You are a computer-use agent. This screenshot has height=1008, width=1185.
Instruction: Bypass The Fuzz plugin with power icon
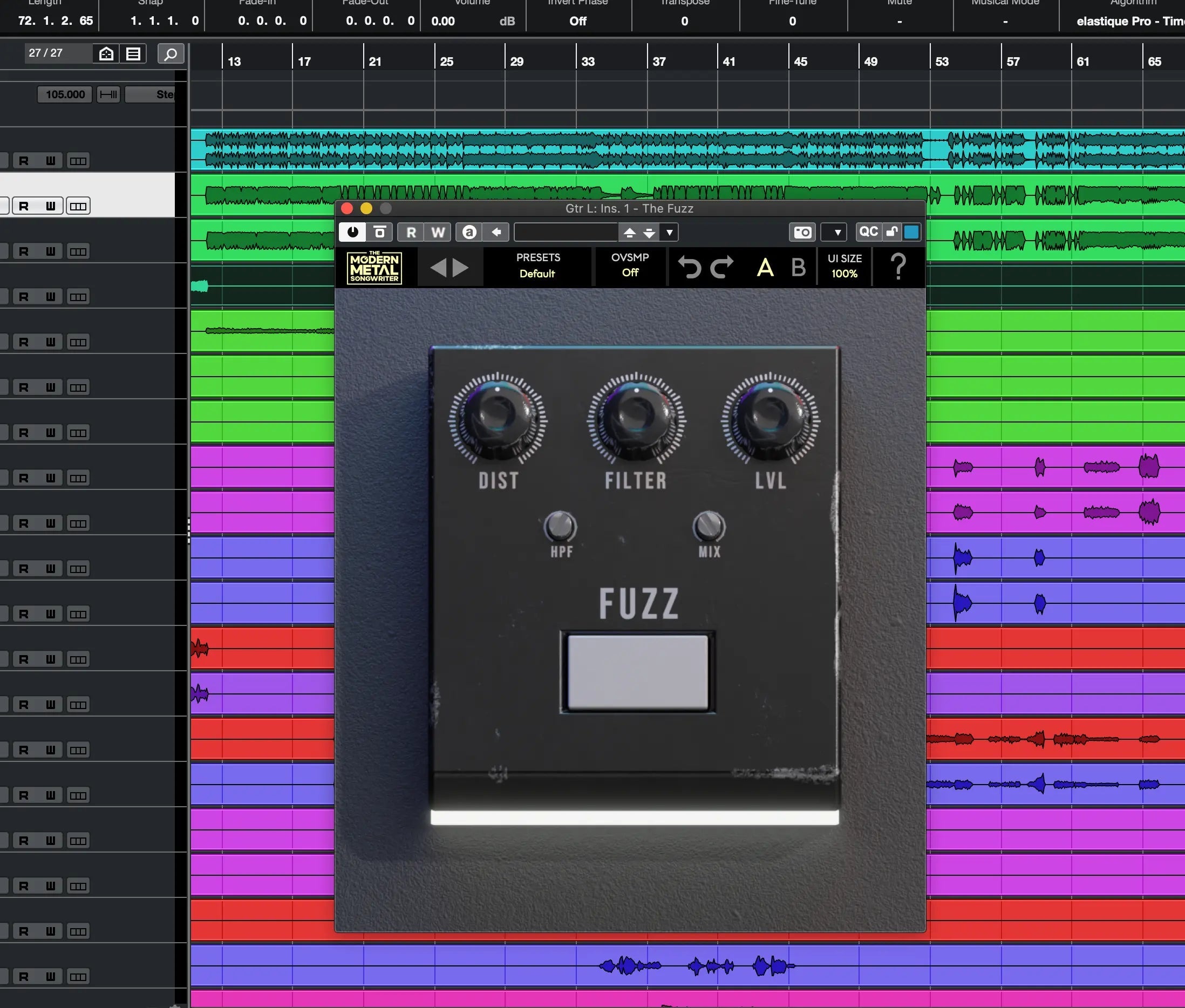(x=352, y=232)
